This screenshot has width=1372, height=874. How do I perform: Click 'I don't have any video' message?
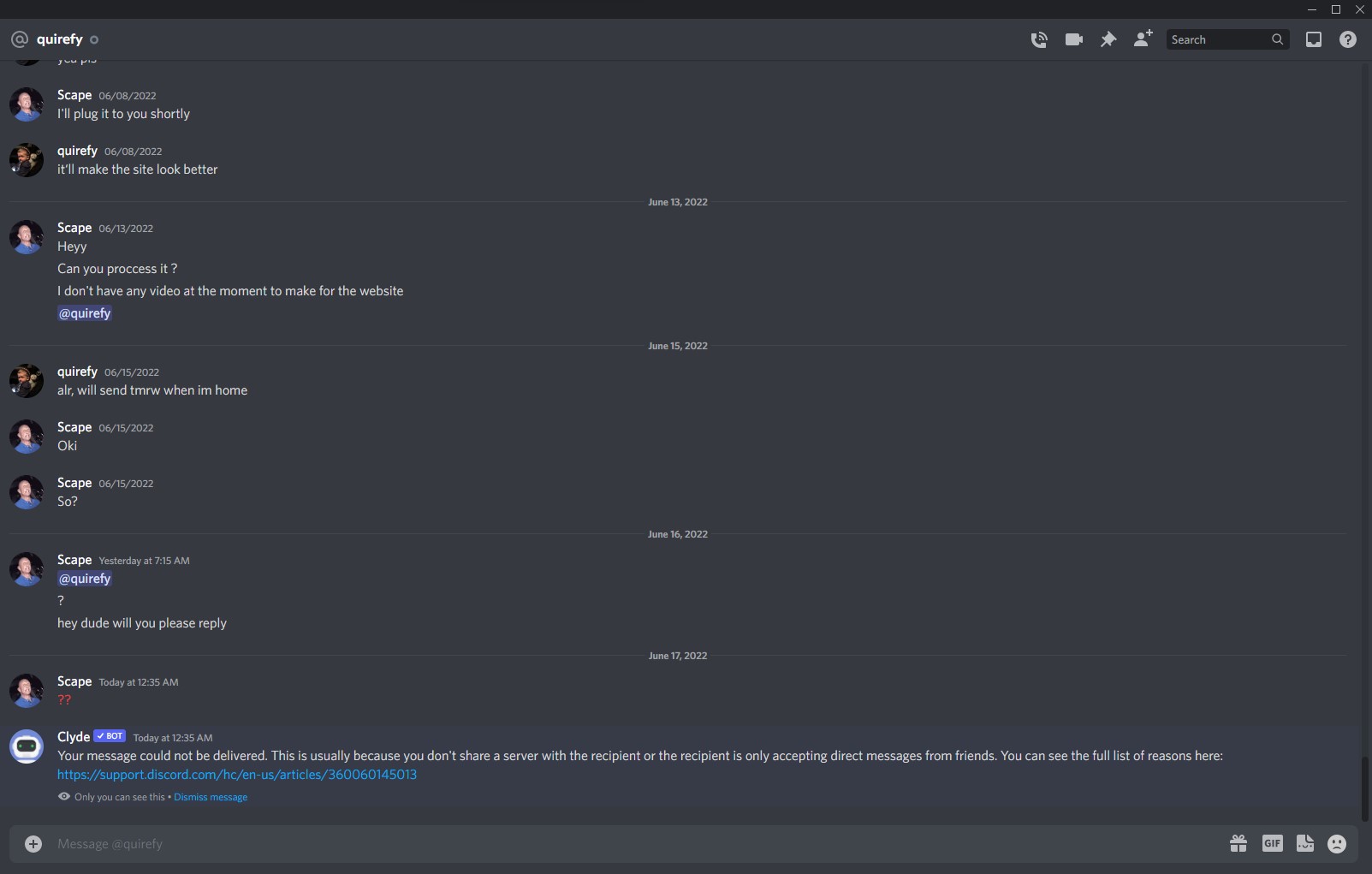(x=230, y=291)
